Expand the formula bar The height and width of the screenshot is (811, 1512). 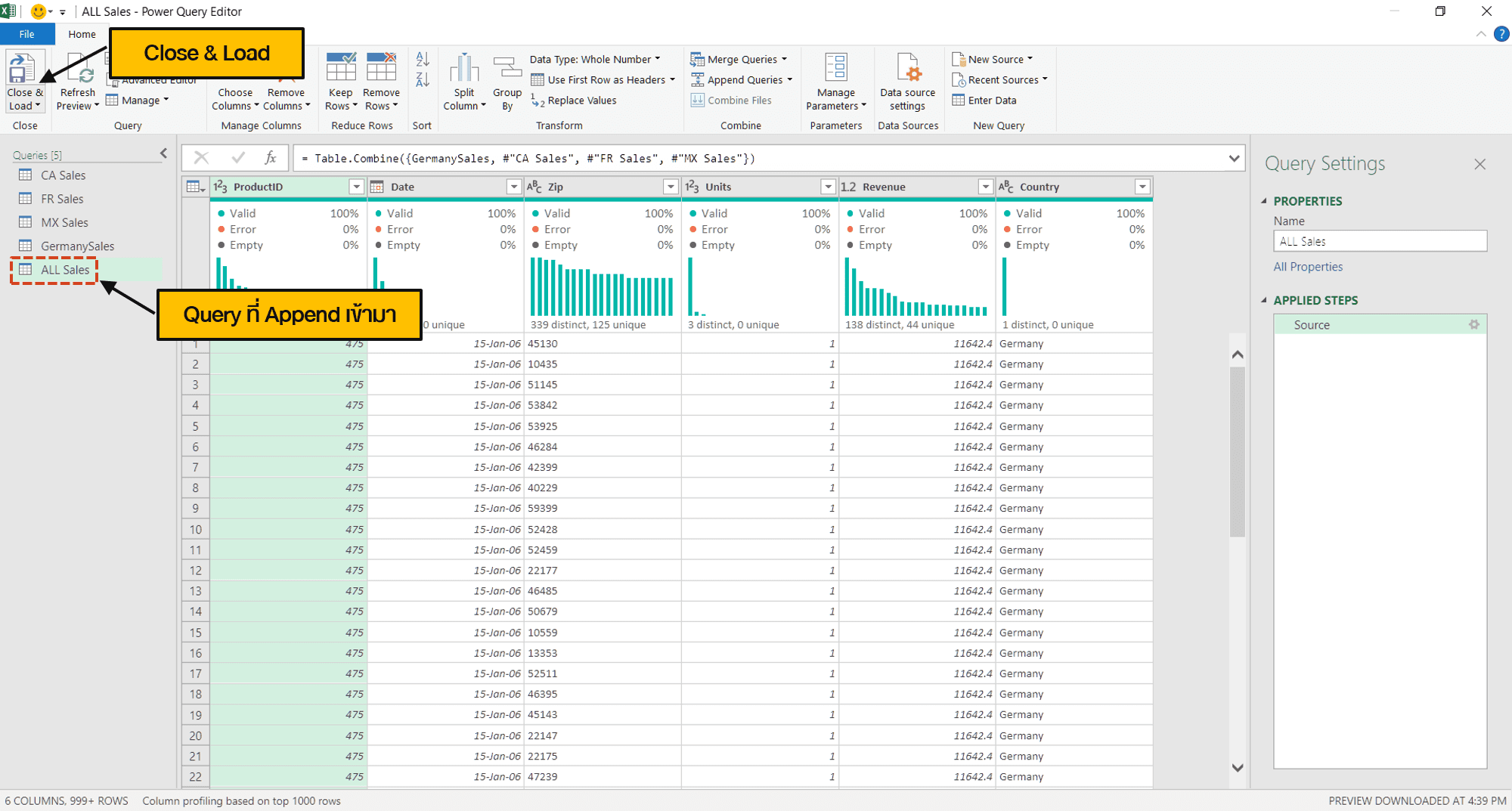[x=1233, y=158]
